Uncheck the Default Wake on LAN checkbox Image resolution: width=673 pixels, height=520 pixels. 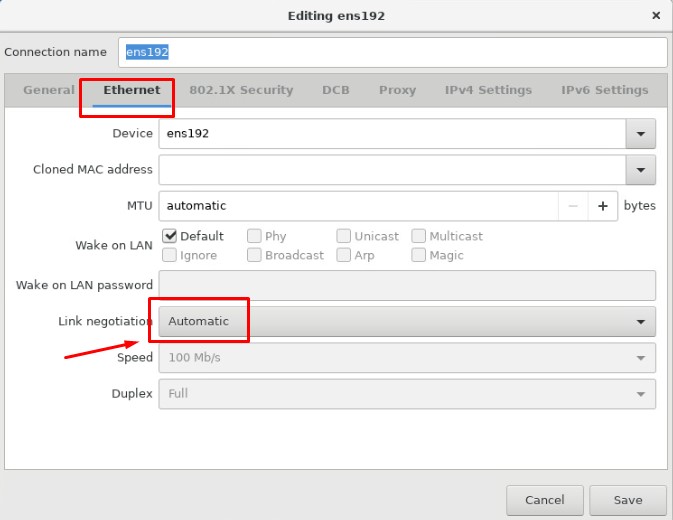[170, 236]
